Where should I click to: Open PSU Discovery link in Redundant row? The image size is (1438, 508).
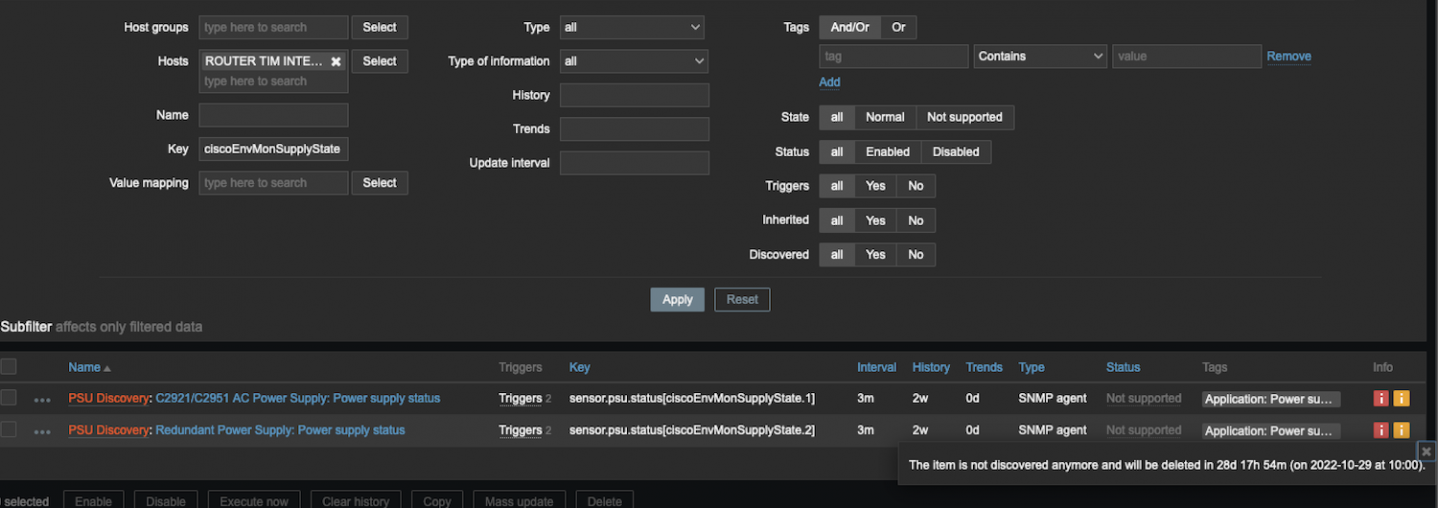click(108, 430)
